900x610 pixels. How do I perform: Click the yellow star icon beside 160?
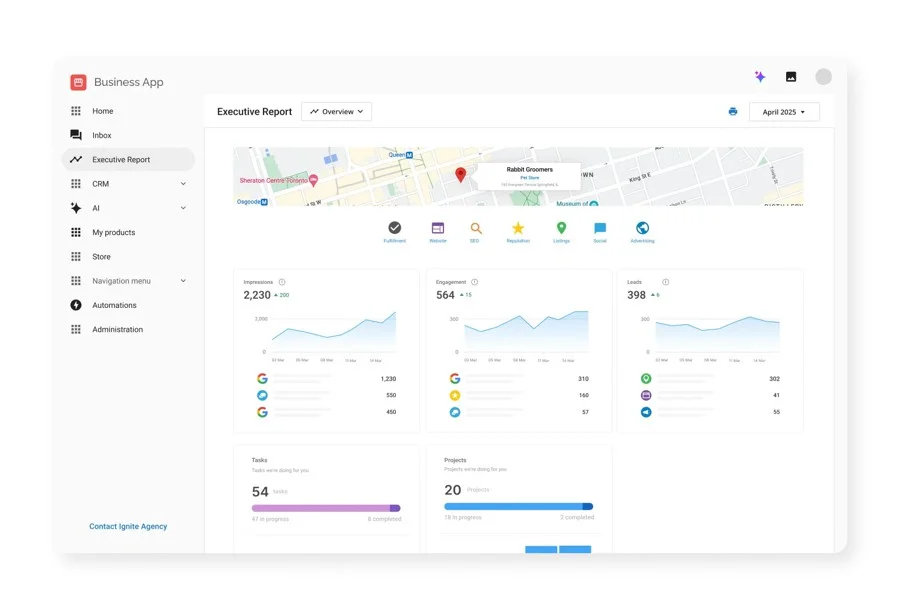455,395
